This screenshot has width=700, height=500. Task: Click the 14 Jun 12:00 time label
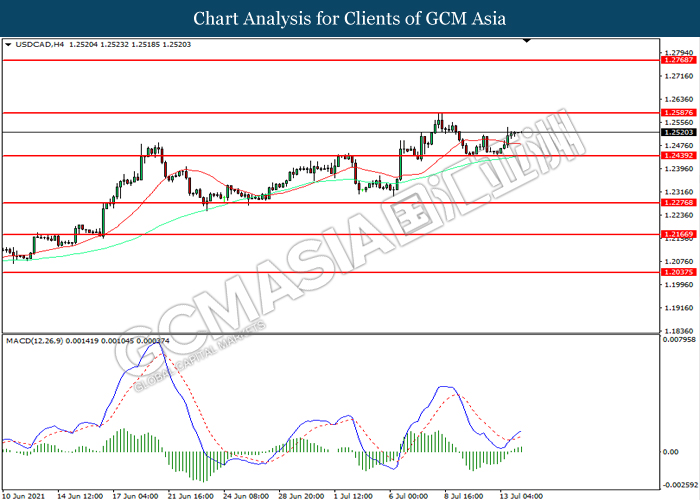(80, 496)
